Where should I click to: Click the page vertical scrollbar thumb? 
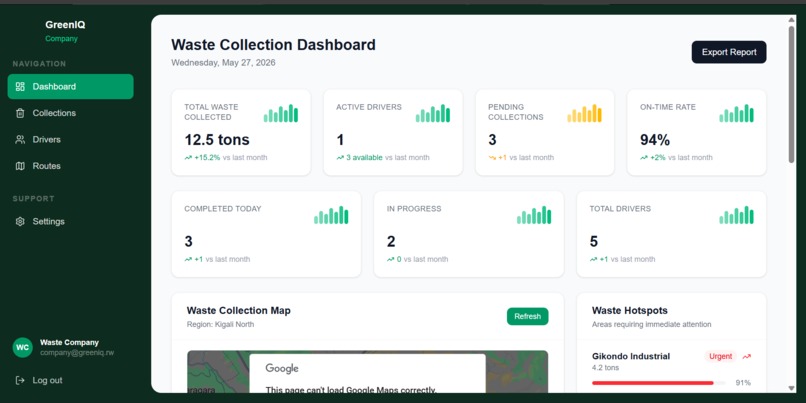click(x=792, y=94)
